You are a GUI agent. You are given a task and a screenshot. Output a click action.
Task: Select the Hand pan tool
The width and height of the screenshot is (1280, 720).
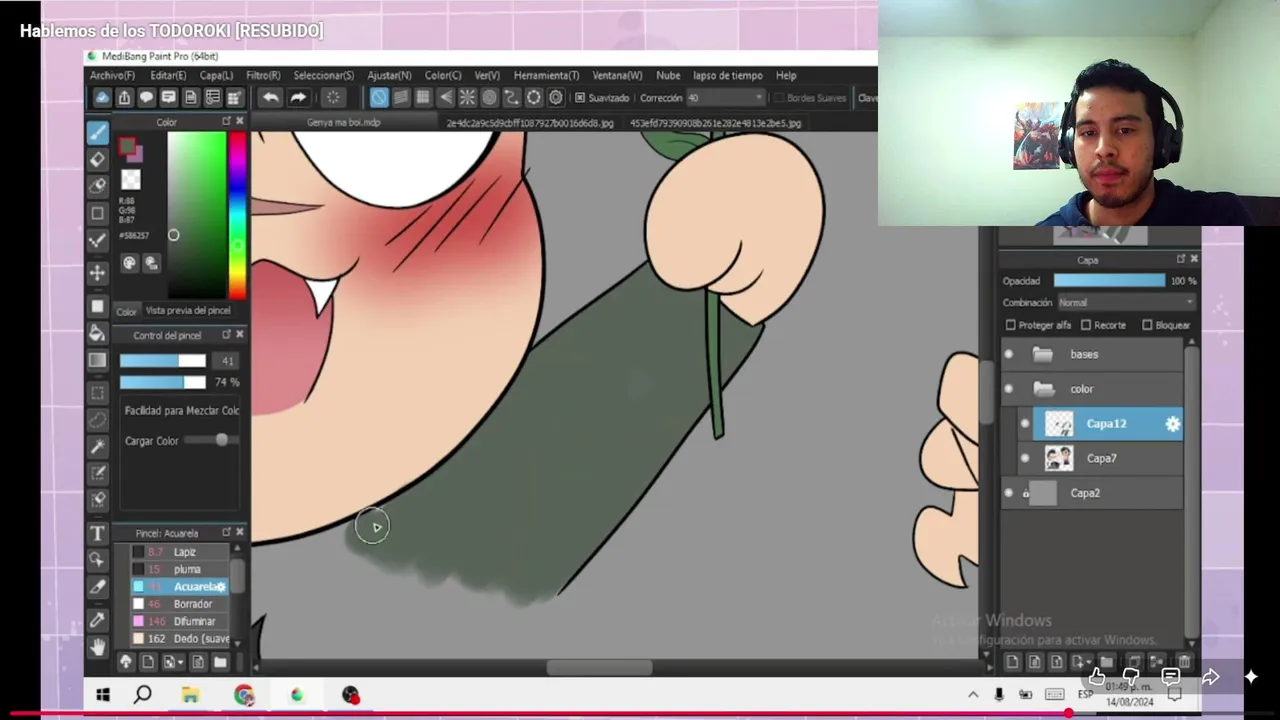[x=97, y=647]
